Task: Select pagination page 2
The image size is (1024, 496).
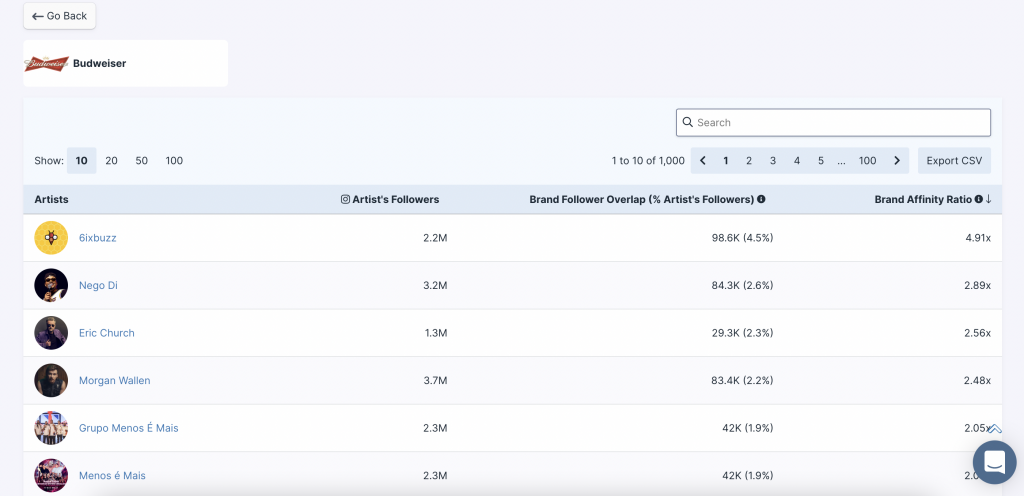Action: pyautogui.click(x=749, y=161)
